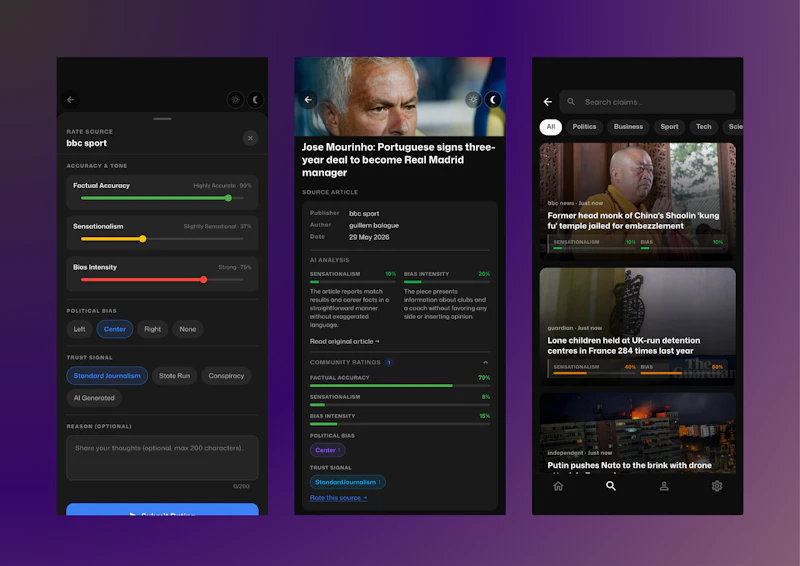The width and height of the screenshot is (800, 566).
Task: Choose Conspiracy trust signal
Action: [x=226, y=376]
